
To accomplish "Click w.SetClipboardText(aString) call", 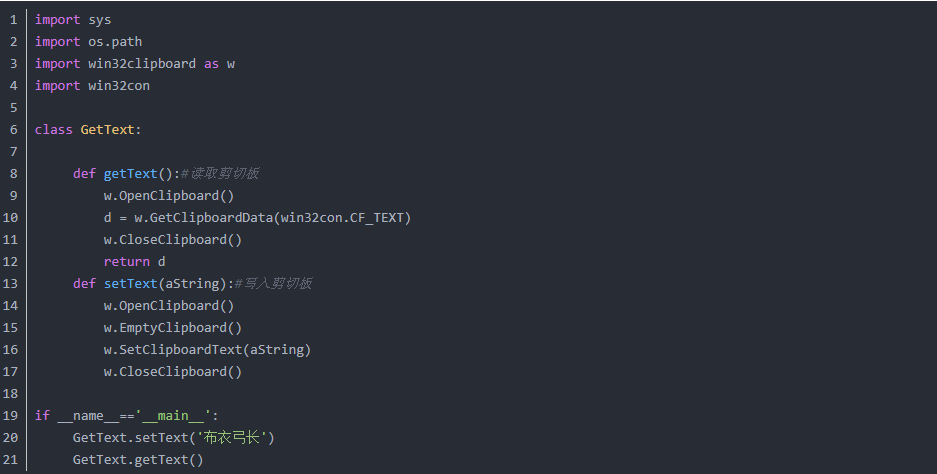I will pyautogui.click(x=207, y=350).
